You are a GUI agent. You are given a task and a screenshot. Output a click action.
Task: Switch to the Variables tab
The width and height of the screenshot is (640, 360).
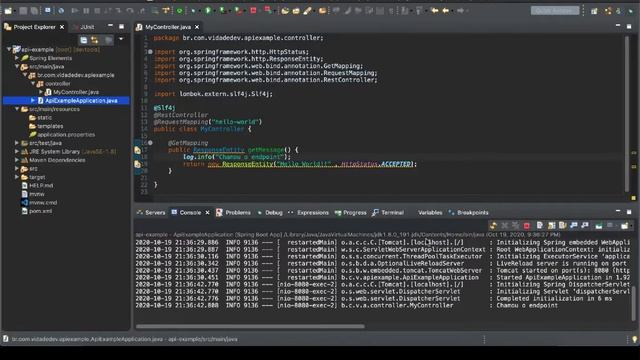tap(430, 213)
